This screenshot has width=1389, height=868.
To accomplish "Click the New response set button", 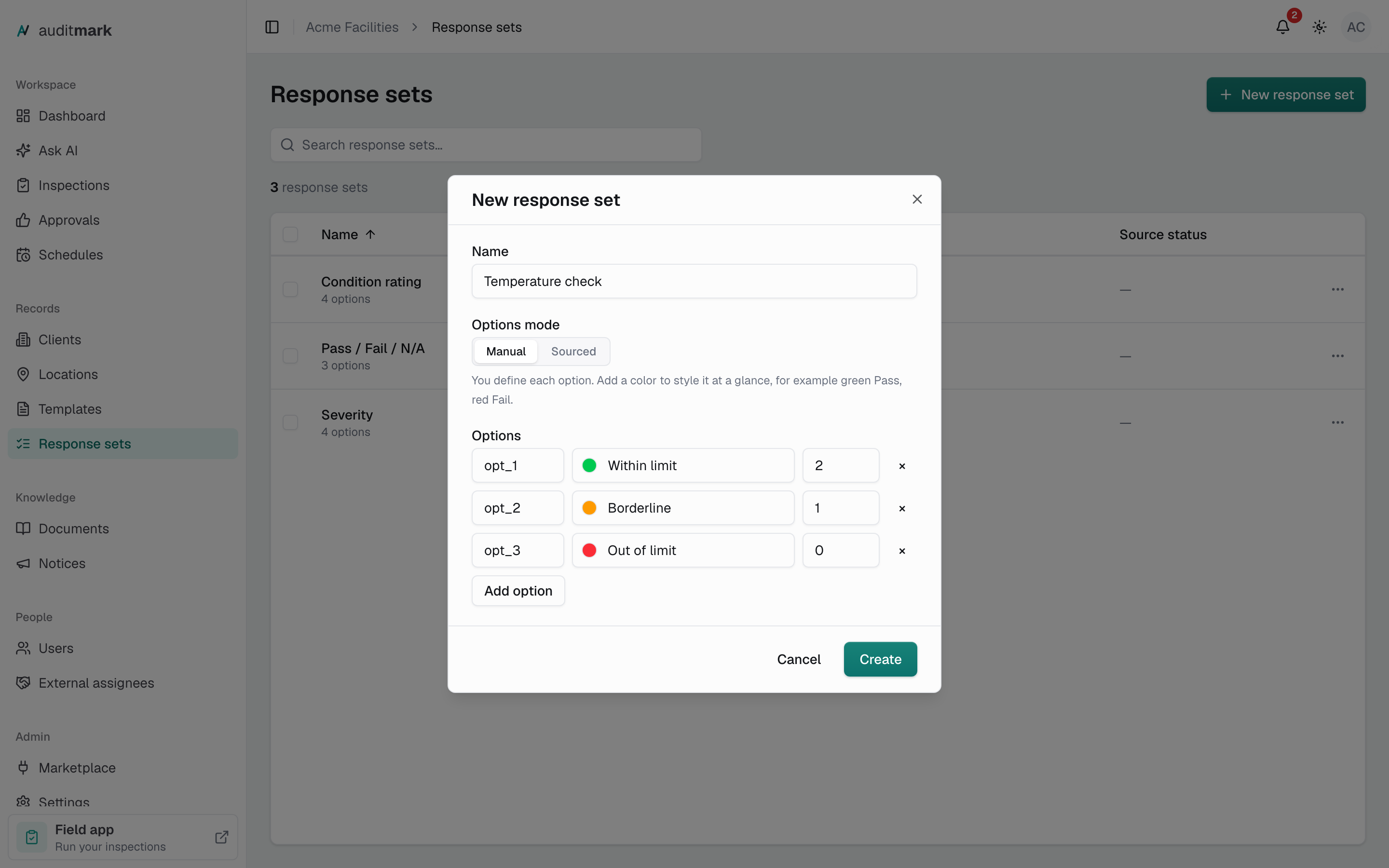I will [1286, 95].
